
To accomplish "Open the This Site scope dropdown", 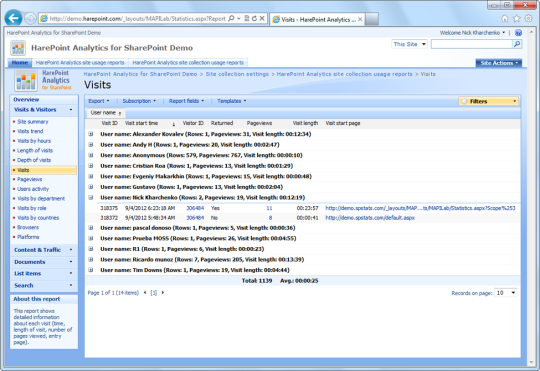I will (409, 44).
